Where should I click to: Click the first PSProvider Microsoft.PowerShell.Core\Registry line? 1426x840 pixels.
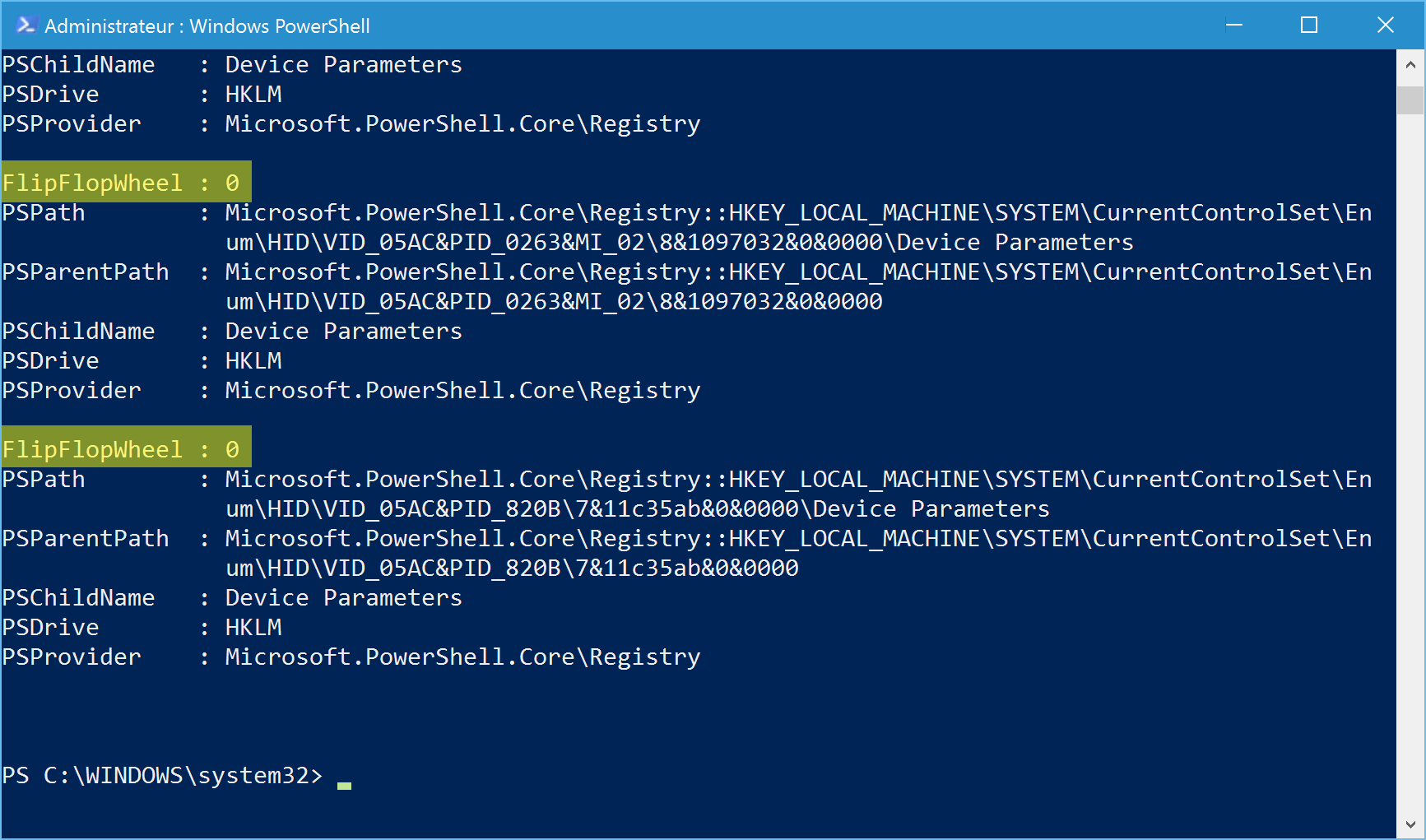coord(351,124)
